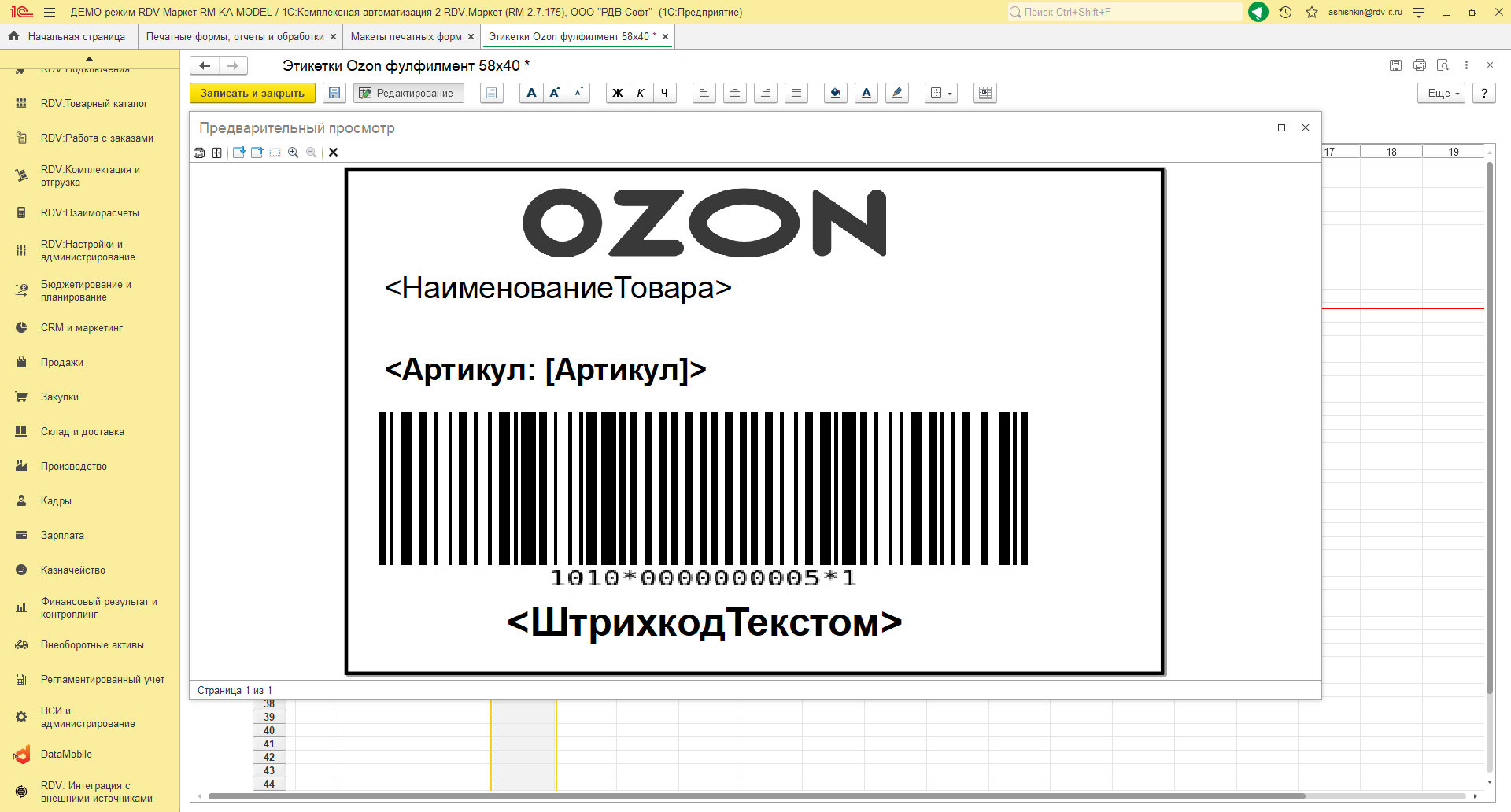Click the help question mark button

[1484, 93]
